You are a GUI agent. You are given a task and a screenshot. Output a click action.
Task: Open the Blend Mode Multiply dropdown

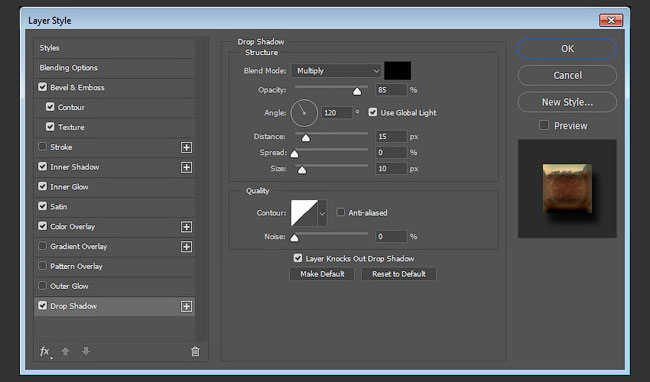[336, 71]
